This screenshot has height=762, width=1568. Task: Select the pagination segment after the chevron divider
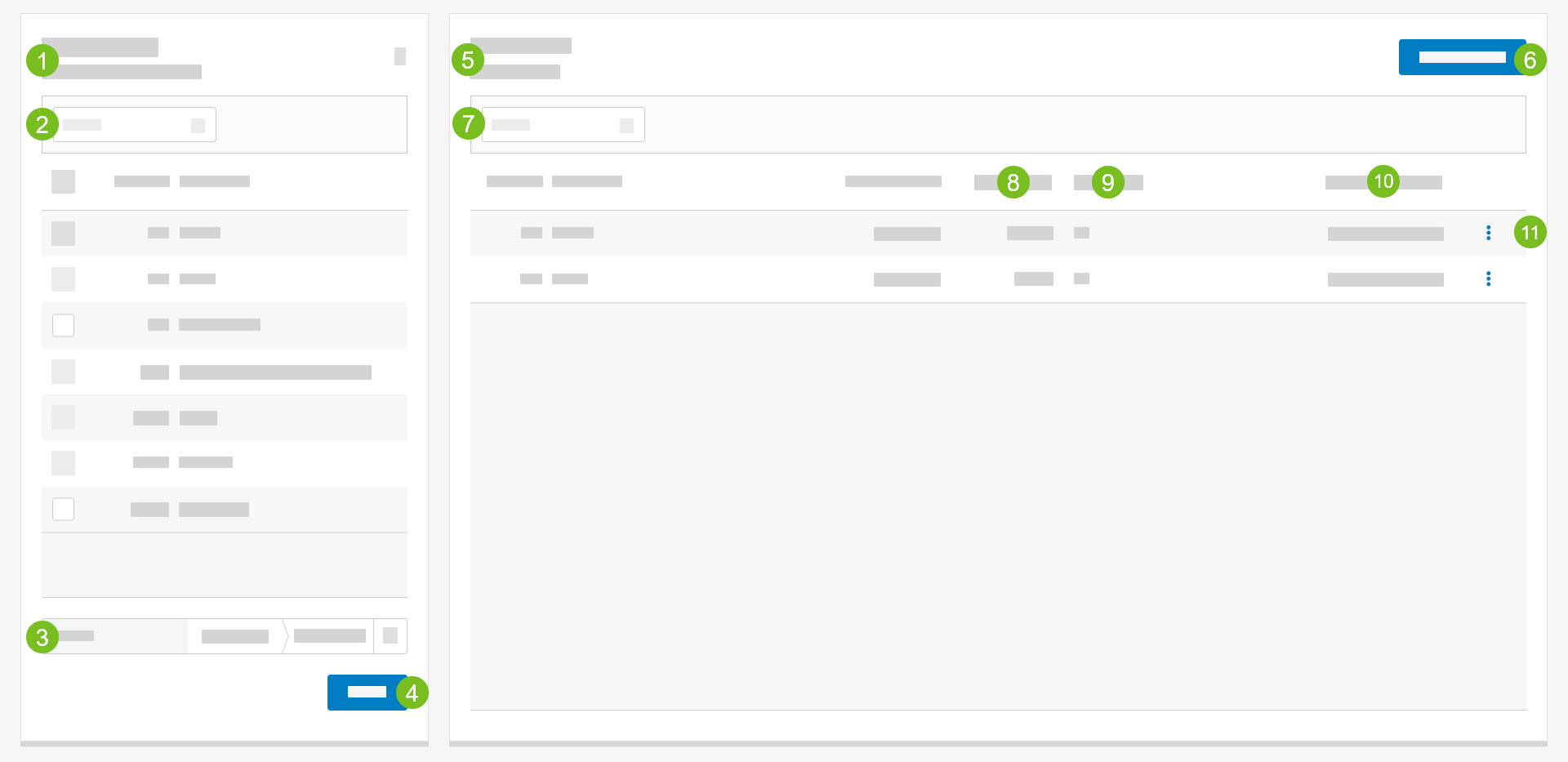329,636
